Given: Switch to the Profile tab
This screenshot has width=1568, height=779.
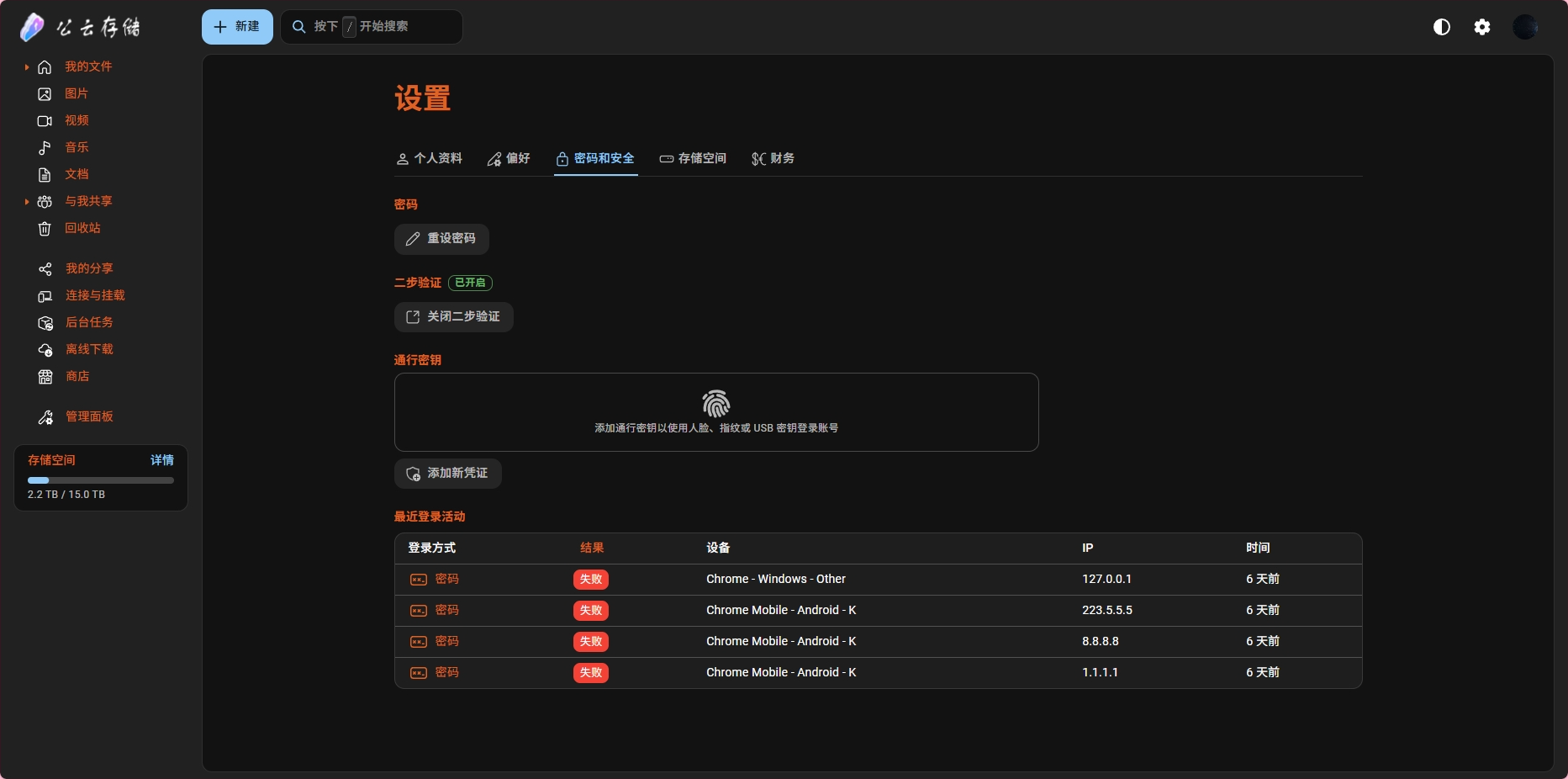Looking at the screenshot, I should click(429, 158).
